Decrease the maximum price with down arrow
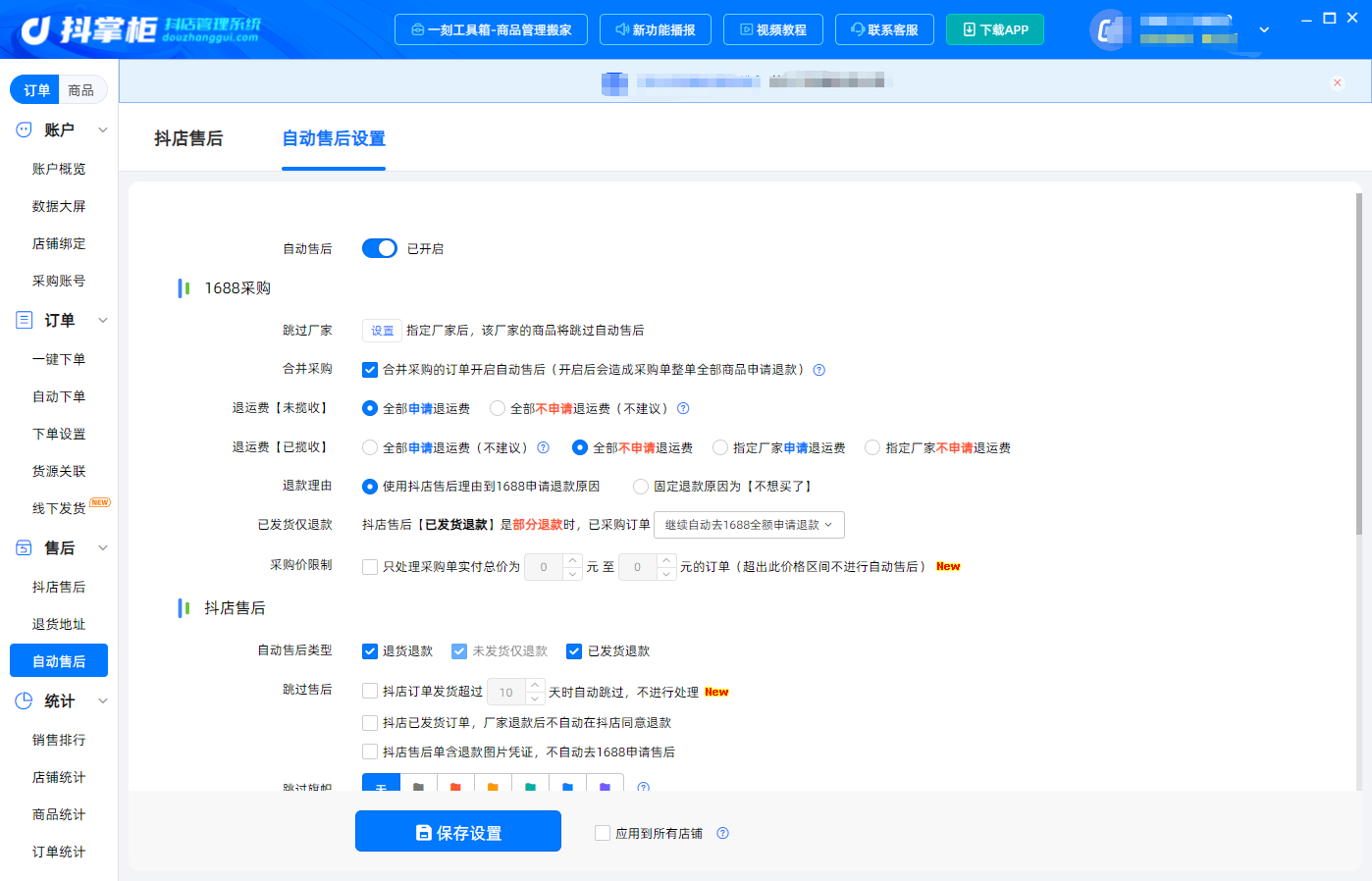 pyautogui.click(x=666, y=574)
